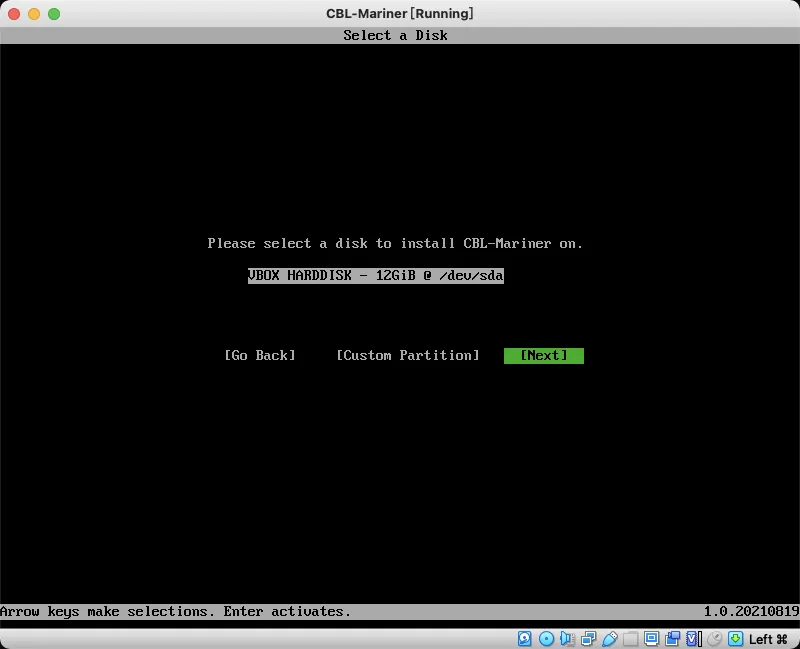The height and width of the screenshot is (649, 800).
Task: Click the hard disk activity status icon
Action: click(x=525, y=638)
